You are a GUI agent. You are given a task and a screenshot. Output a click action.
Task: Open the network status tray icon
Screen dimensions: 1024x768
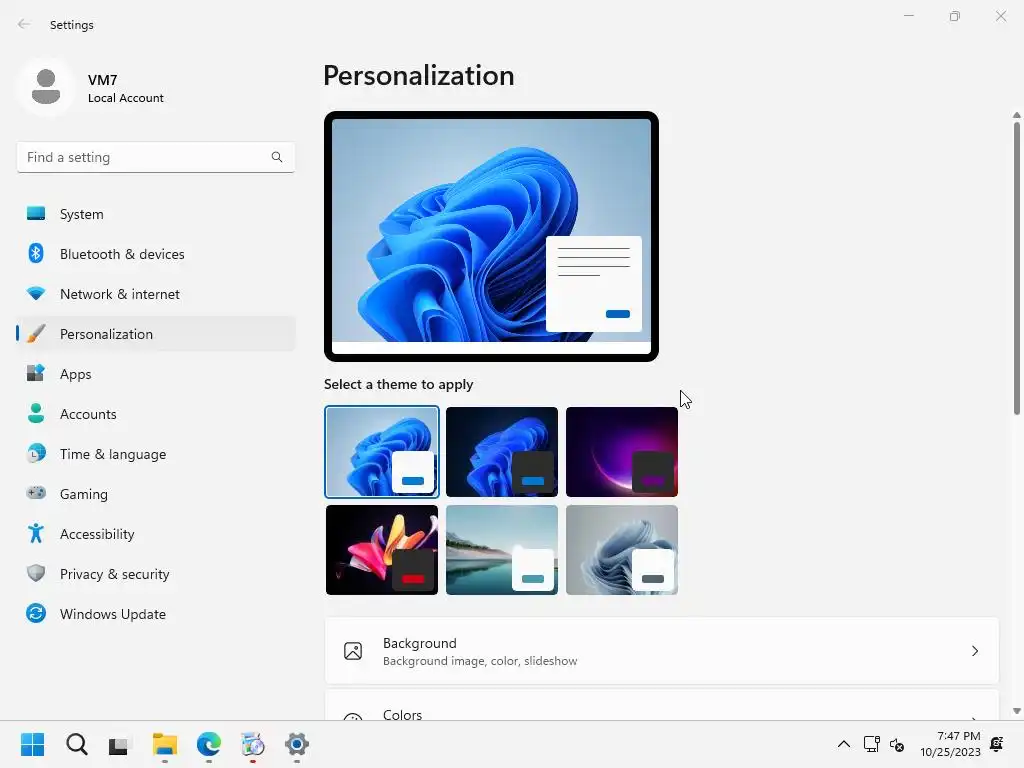click(872, 744)
